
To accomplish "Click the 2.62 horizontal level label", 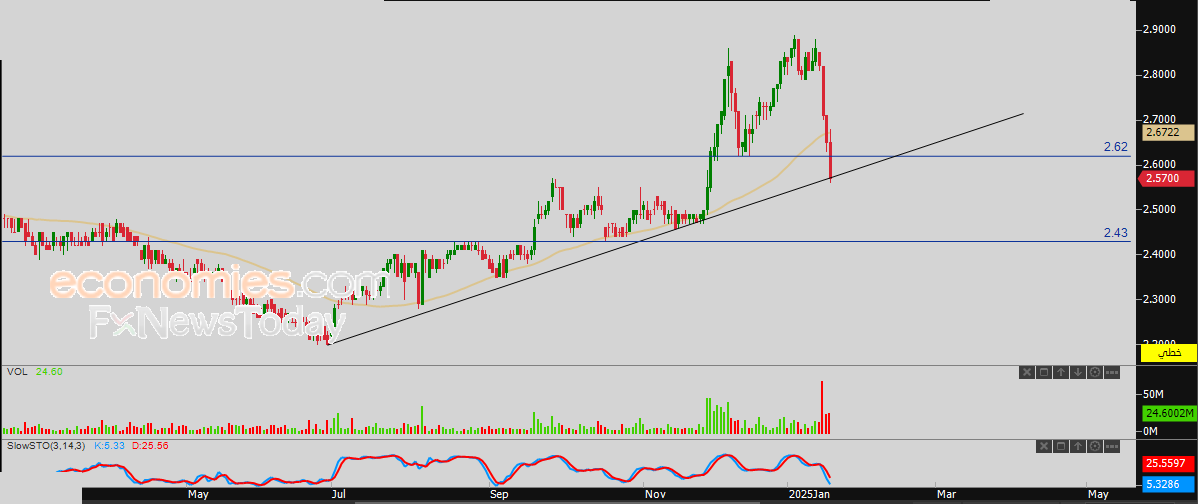I will 1115,147.
